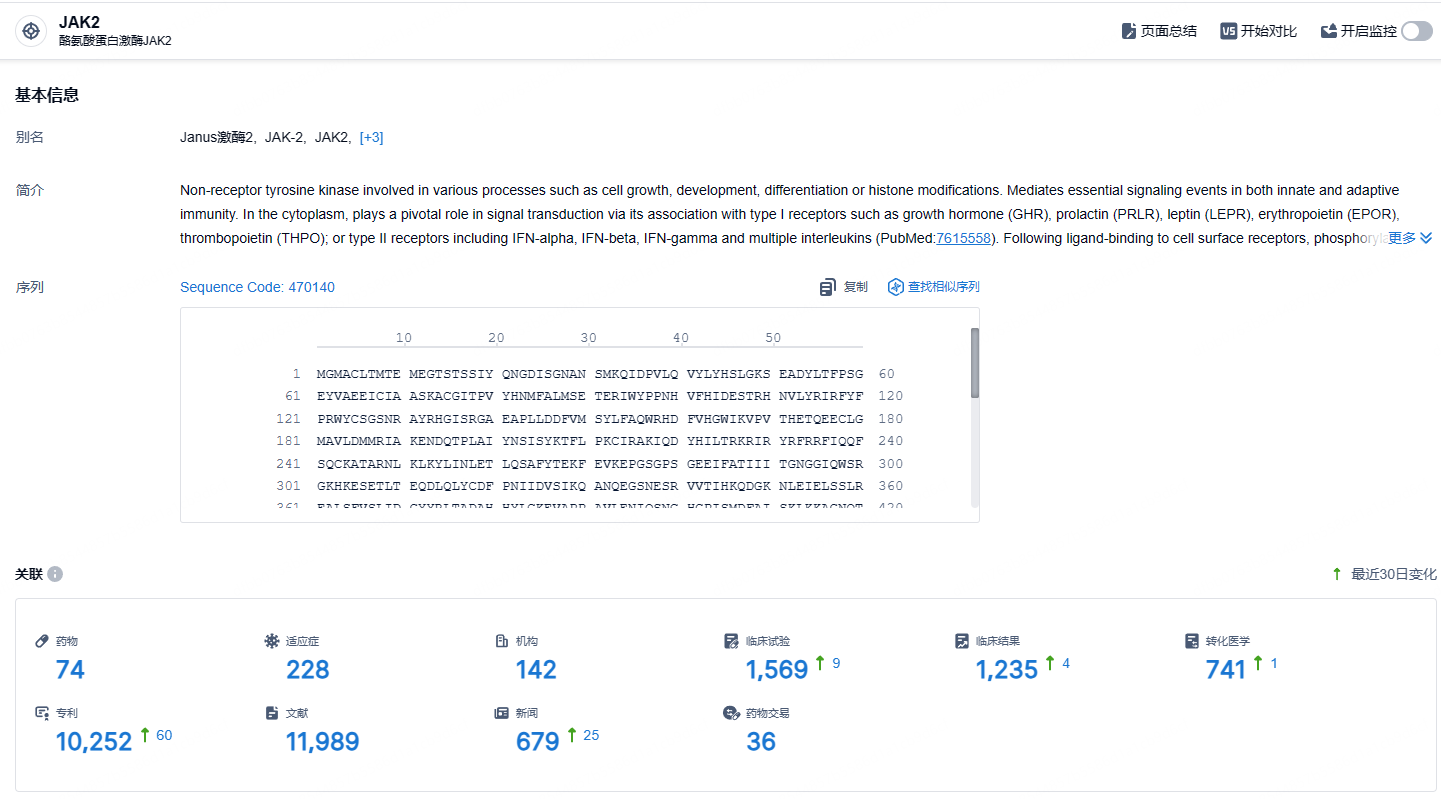Open PubMed reference 7615558
The height and width of the screenshot is (799, 1441).
point(963,238)
